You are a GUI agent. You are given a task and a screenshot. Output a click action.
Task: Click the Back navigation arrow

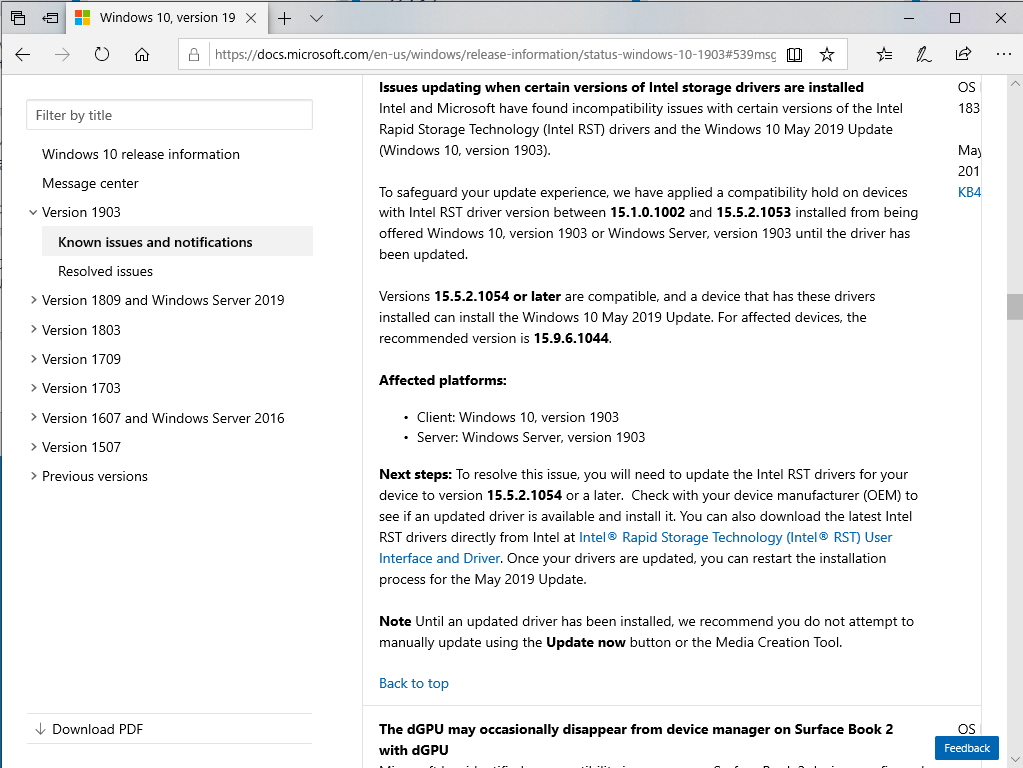click(x=22, y=55)
